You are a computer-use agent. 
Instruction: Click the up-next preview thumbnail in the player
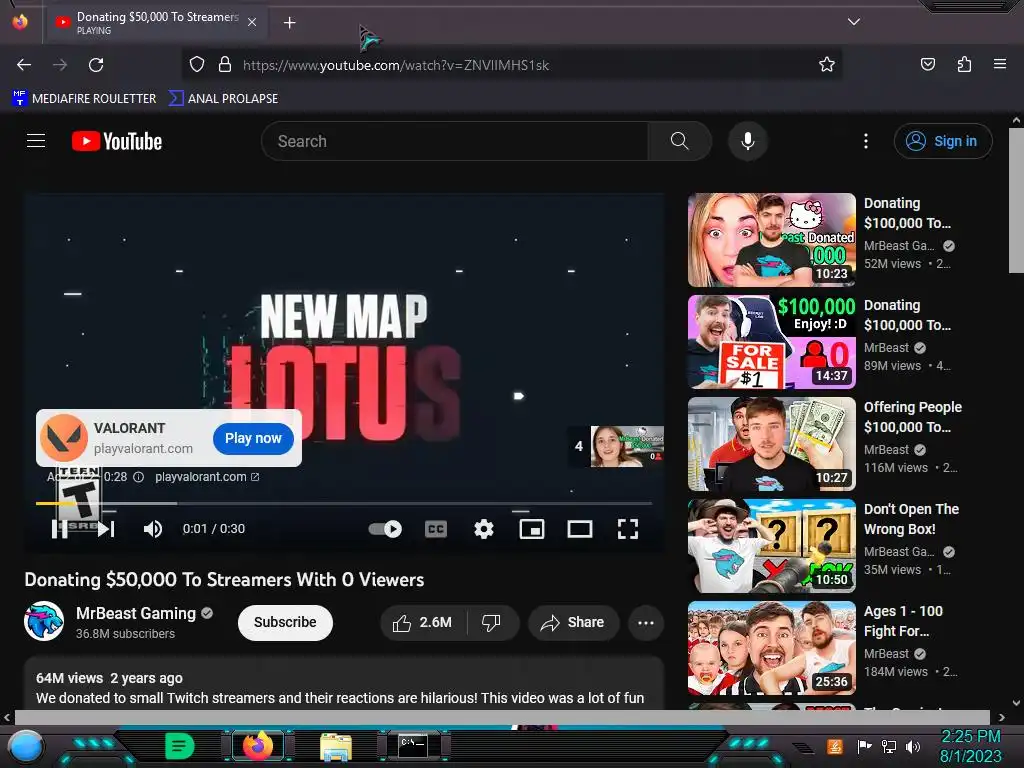627,446
